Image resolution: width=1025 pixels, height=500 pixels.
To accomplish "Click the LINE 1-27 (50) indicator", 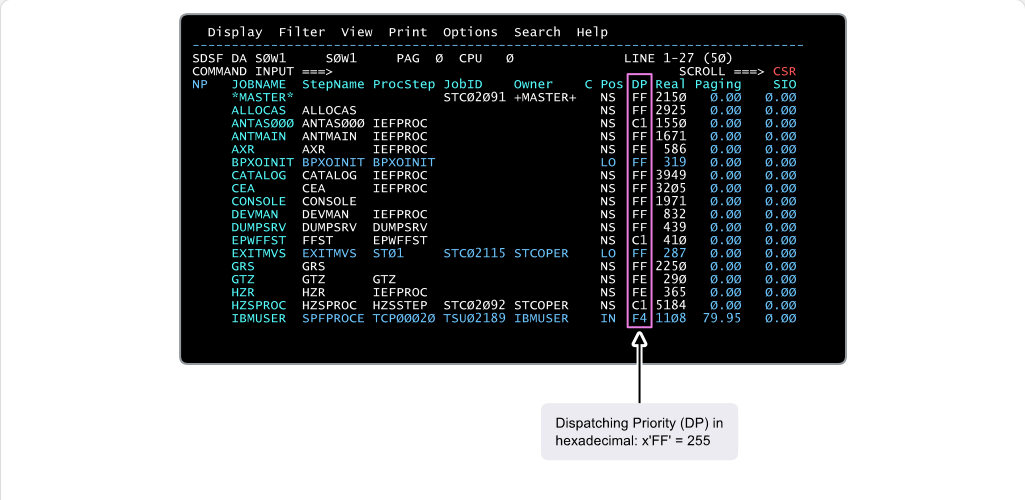I will [x=678, y=58].
